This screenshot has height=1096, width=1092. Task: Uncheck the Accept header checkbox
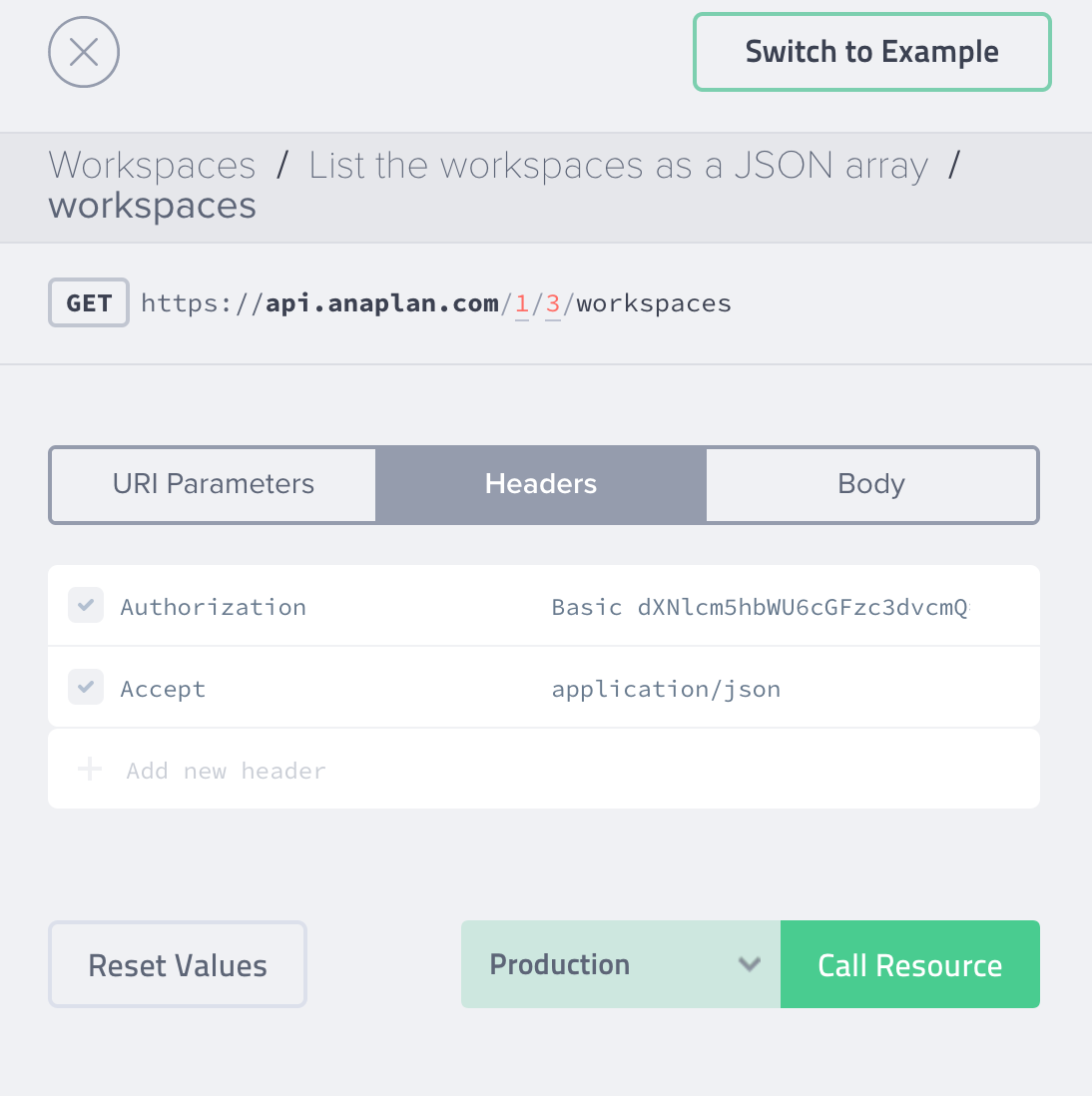[x=86, y=687]
